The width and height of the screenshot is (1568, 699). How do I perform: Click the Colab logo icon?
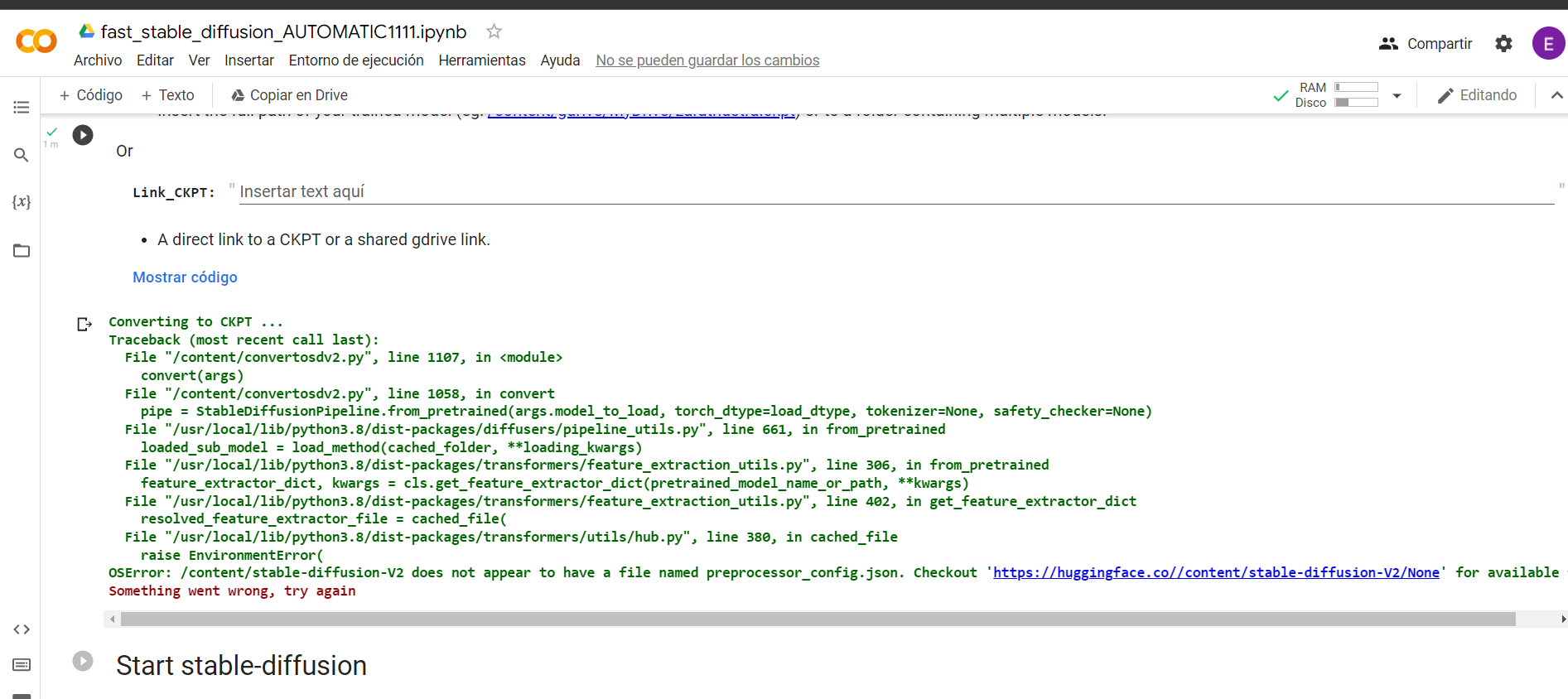pos(36,41)
